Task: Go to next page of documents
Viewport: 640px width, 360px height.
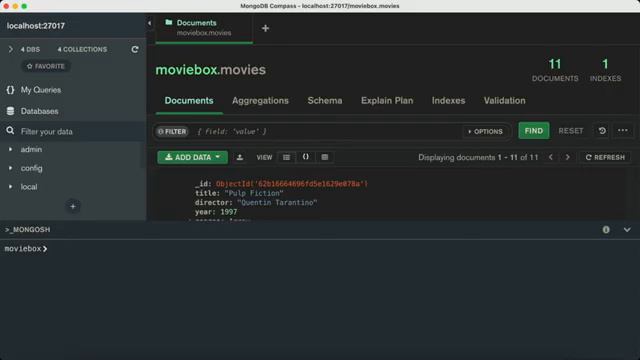Action: pos(567,157)
